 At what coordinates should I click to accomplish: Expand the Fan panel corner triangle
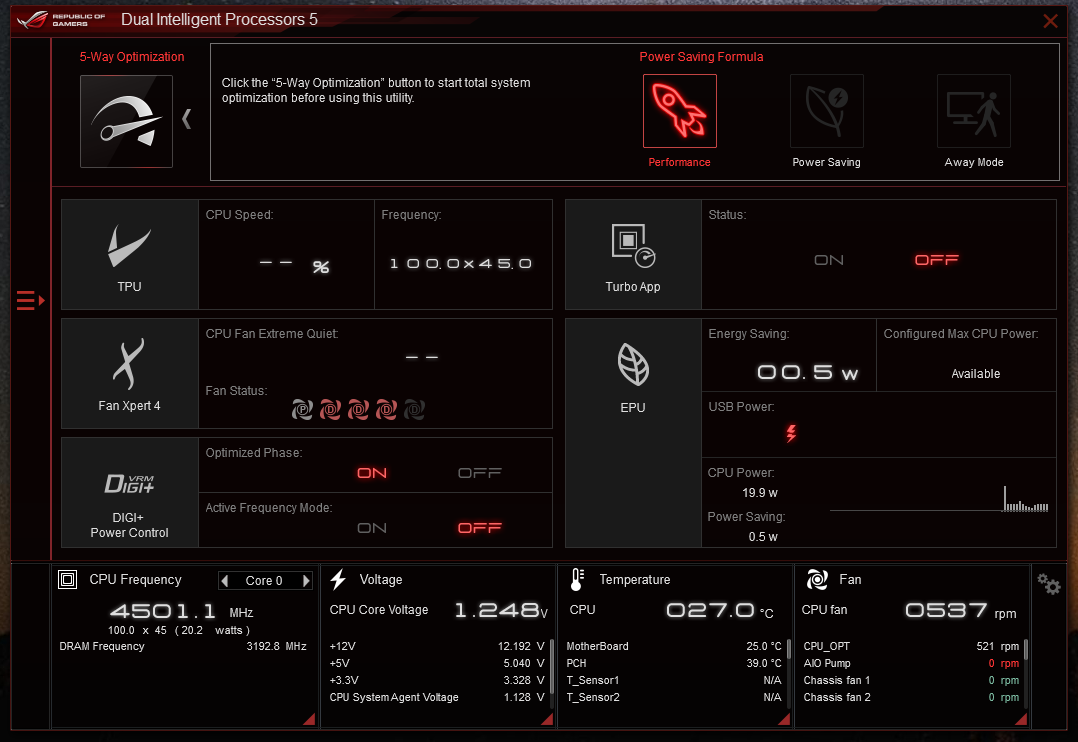(x=1022, y=719)
